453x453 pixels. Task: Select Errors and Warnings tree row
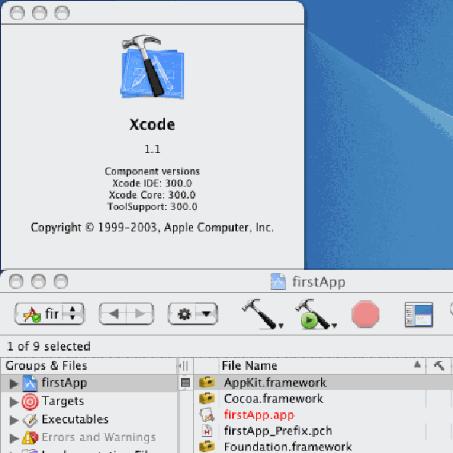tap(89, 438)
